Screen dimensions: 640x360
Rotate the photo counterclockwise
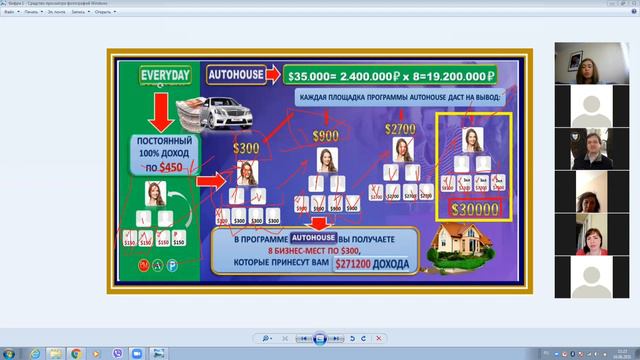353,338
